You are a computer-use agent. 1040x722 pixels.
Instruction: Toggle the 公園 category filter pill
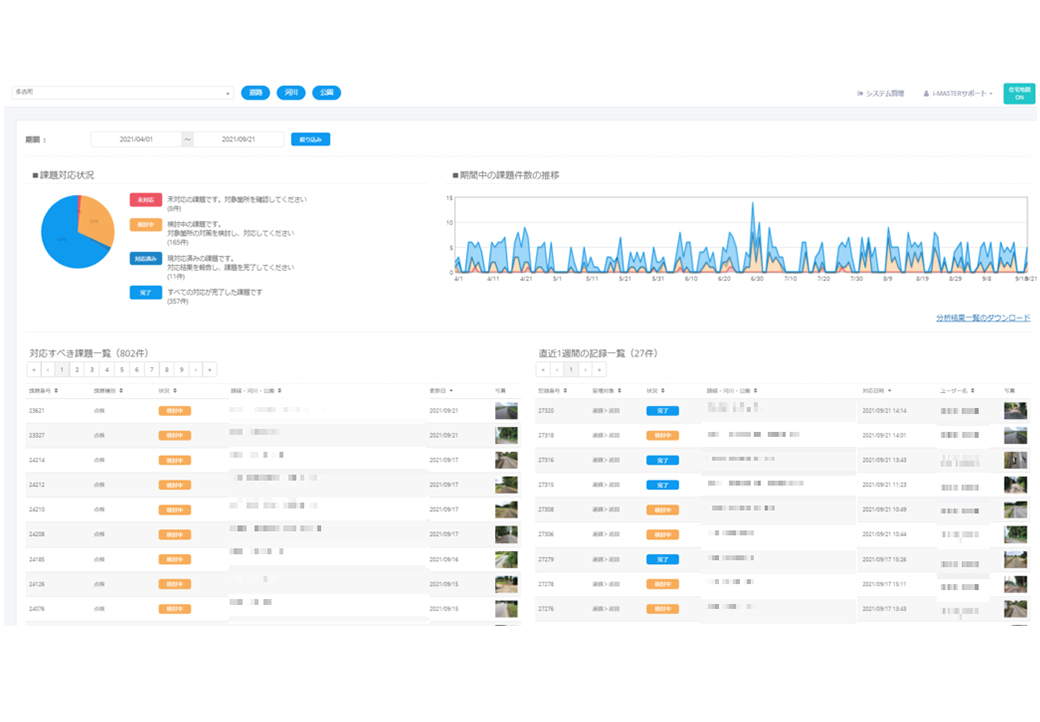click(x=326, y=93)
